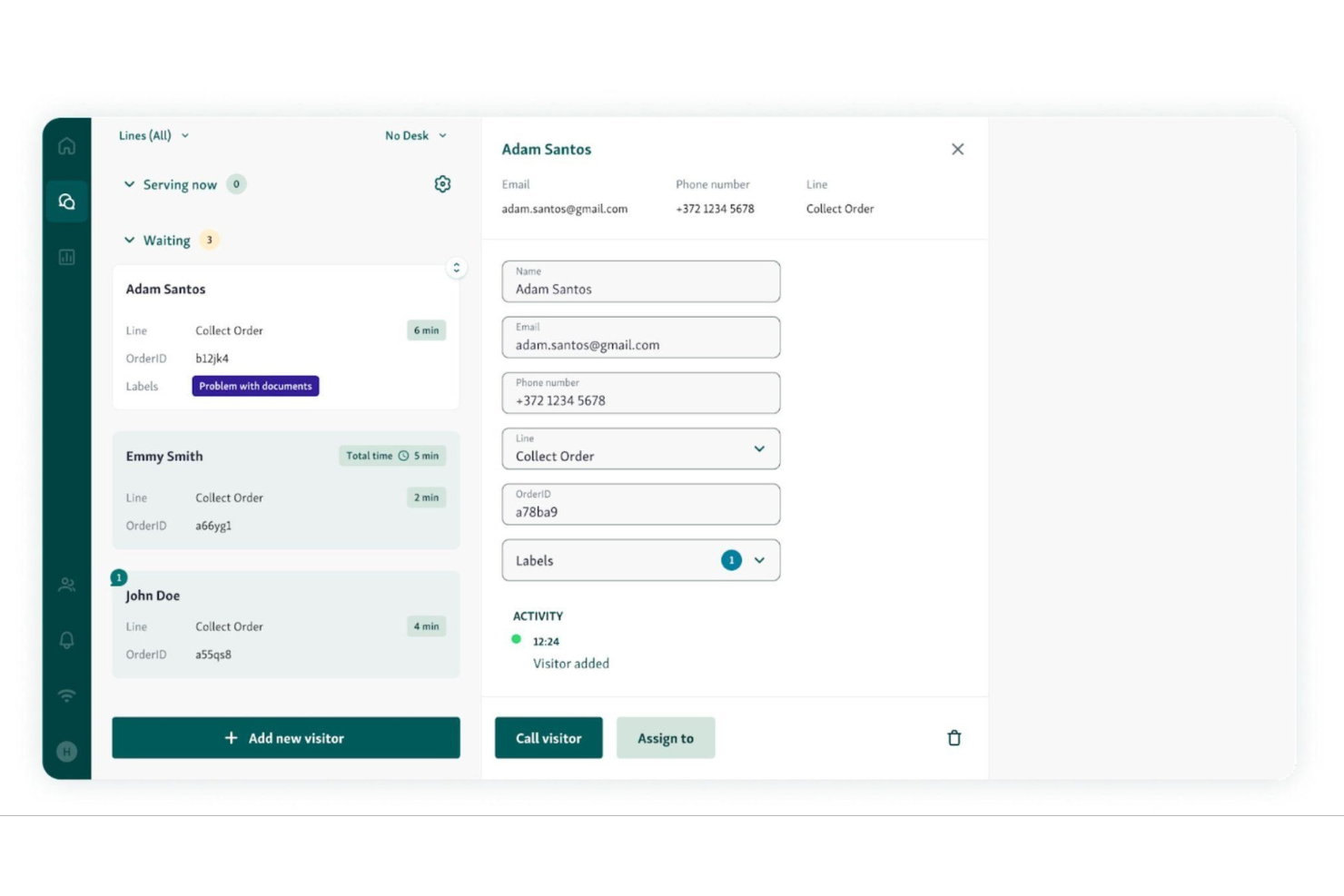1344x896 pixels.
Task: Open notifications via the bell icon
Action: [66, 640]
